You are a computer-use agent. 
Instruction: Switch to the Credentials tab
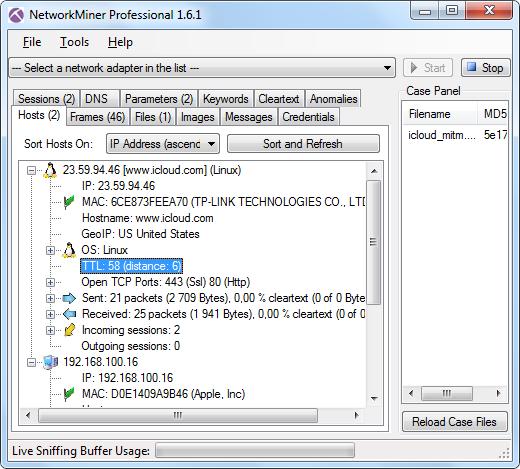pyautogui.click(x=308, y=117)
